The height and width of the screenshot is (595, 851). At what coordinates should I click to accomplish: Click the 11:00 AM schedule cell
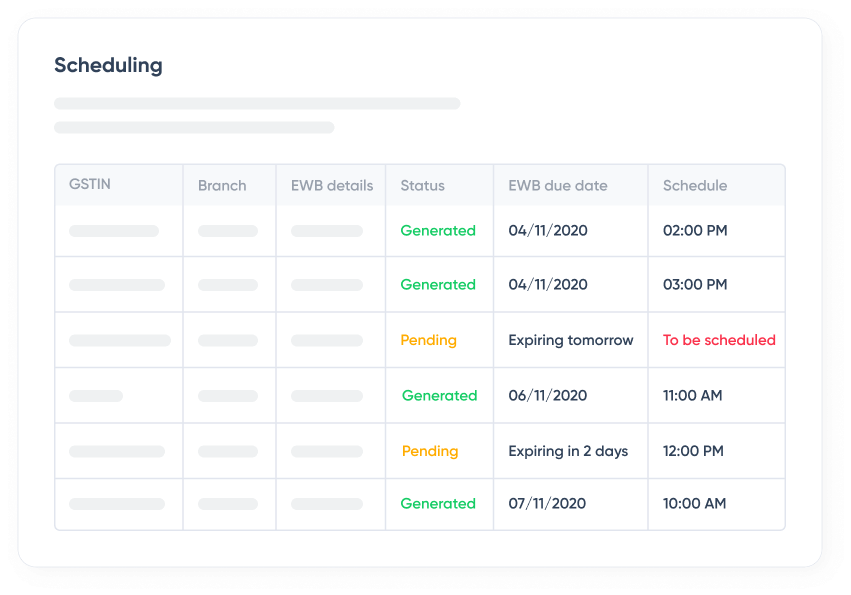pyautogui.click(x=692, y=395)
